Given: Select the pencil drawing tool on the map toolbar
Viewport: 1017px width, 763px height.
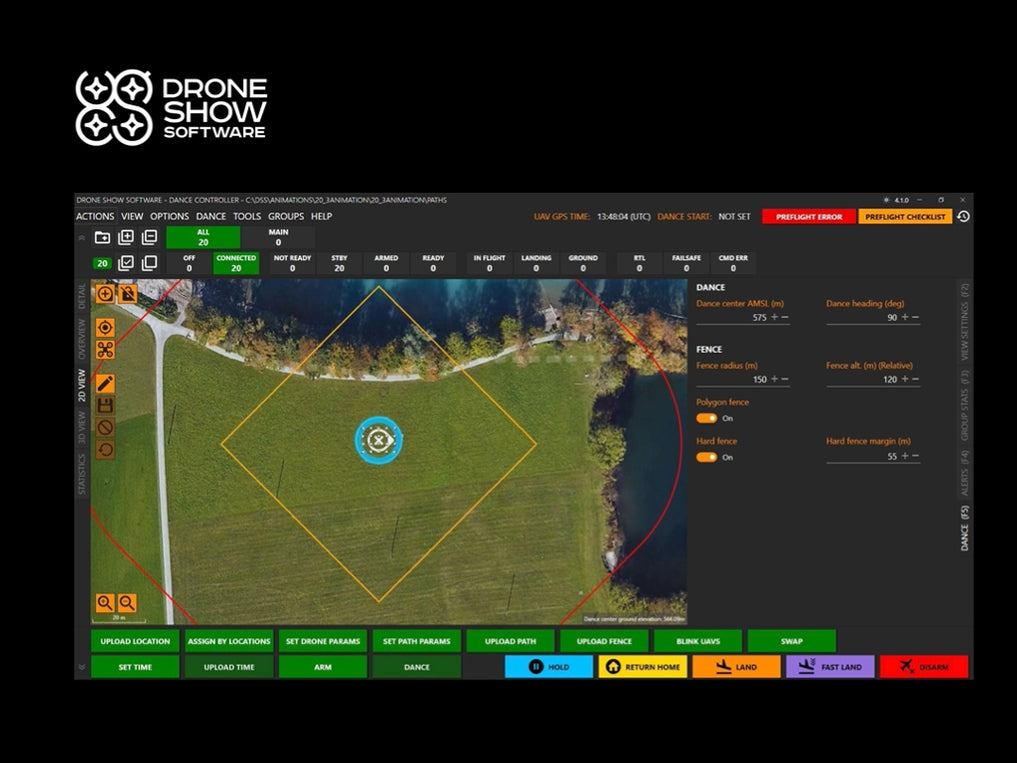Looking at the screenshot, I should [104, 383].
